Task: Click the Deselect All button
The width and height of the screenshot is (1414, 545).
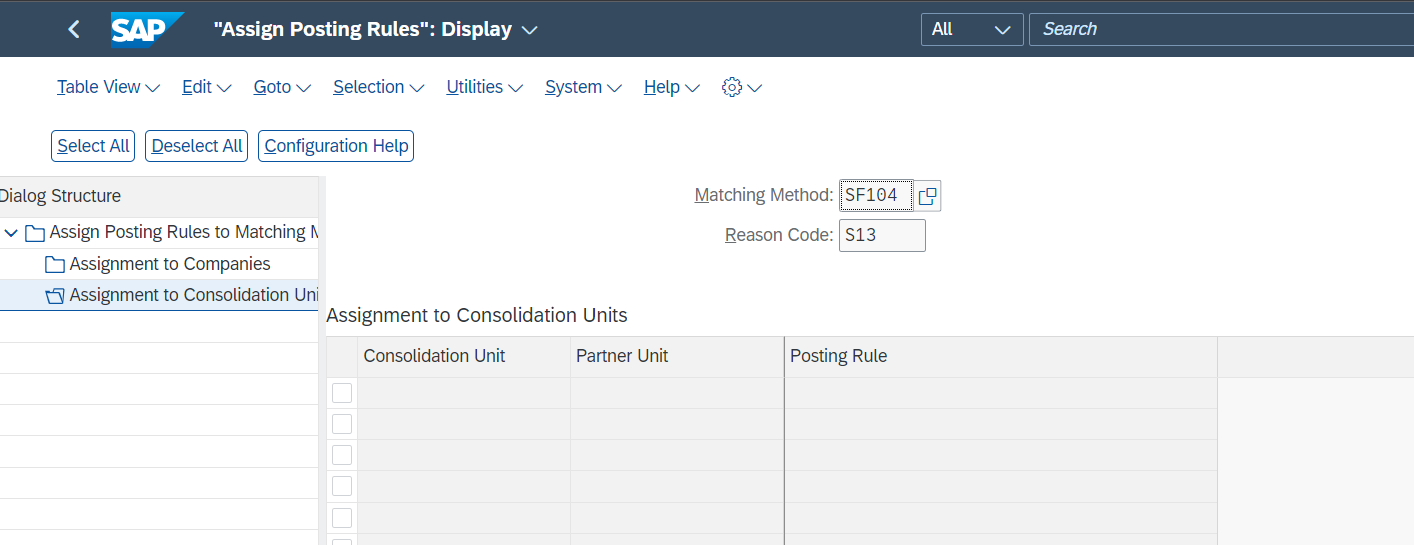Action: pos(197,146)
